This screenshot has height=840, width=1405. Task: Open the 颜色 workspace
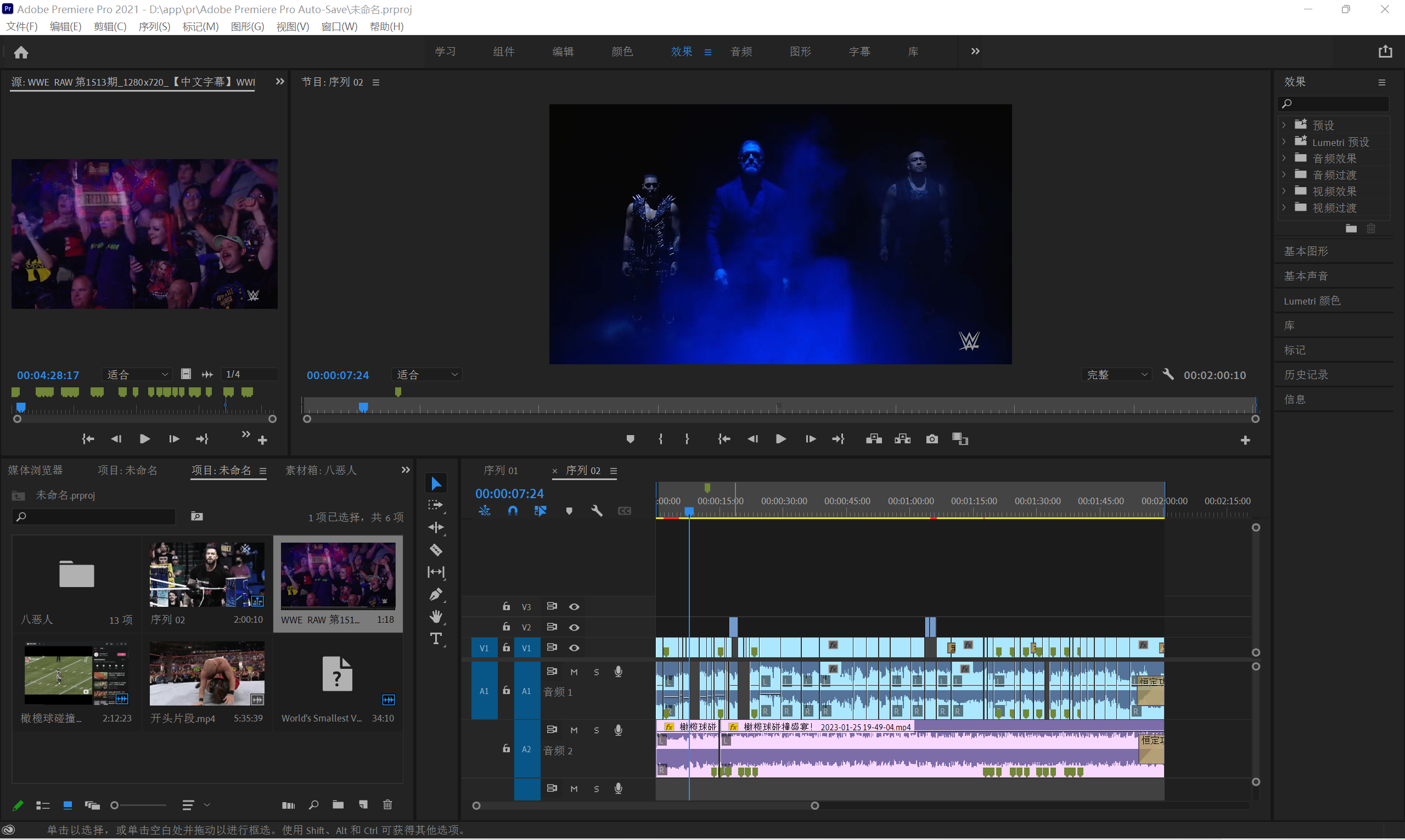(x=622, y=52)
